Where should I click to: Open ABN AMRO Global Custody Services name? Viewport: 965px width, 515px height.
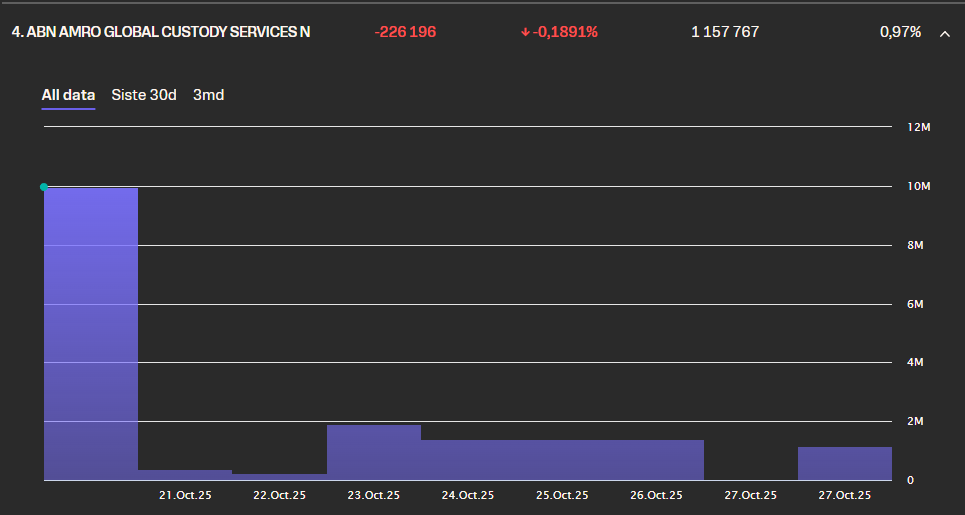pyautogui.click(x=161, y=32)
